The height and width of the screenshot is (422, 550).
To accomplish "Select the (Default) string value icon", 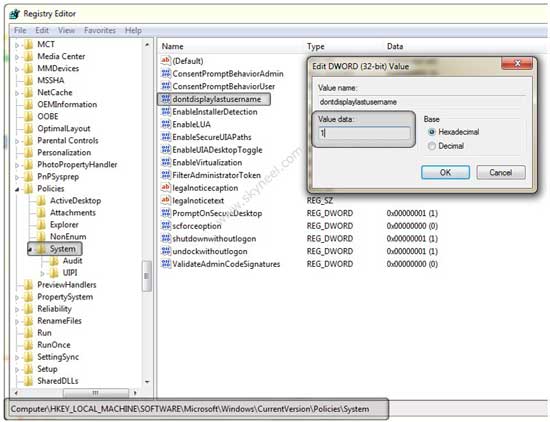I will pos(166,61).
